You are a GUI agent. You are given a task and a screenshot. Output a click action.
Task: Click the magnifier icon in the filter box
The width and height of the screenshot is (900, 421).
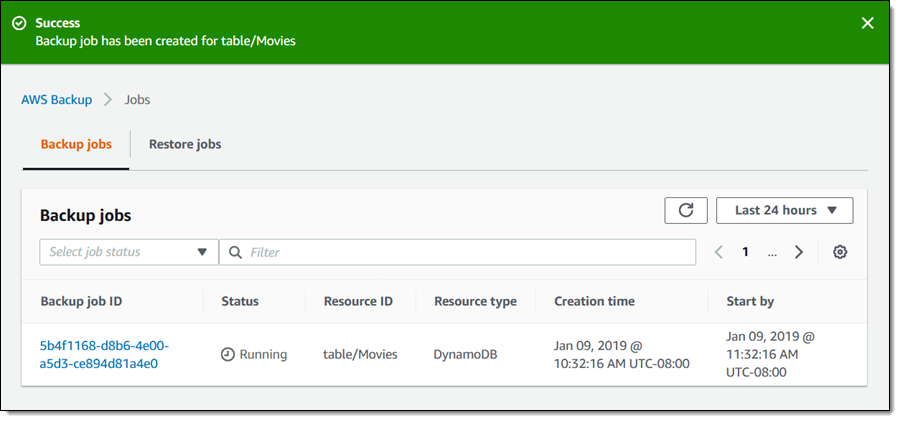pyautogui.click(x=236, y=252)
